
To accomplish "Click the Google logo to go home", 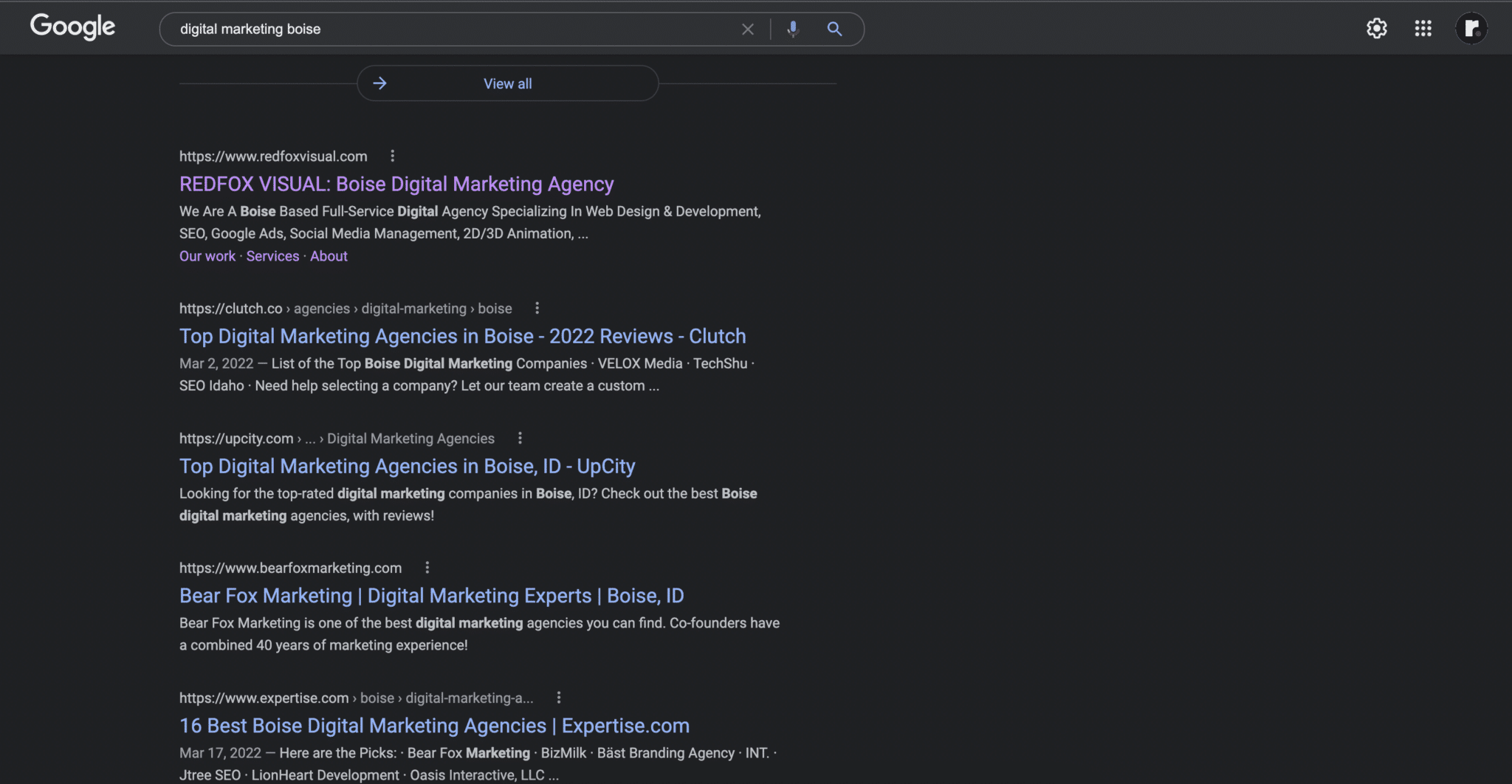I will [x=72, y=27].
